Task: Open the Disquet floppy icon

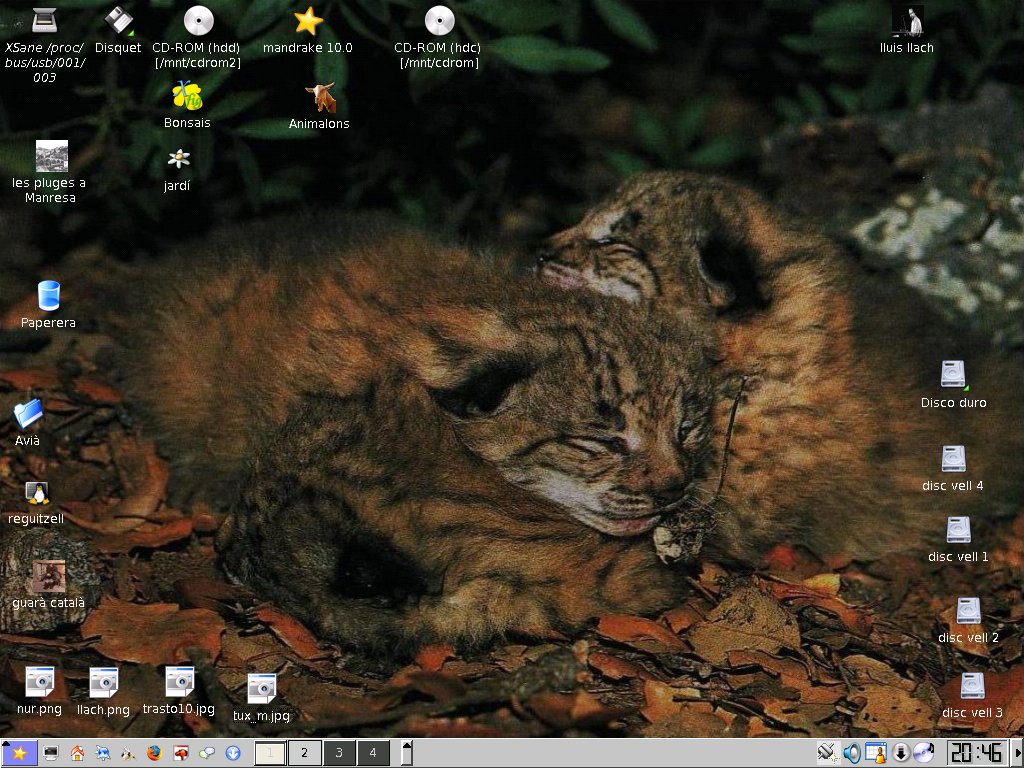Action: [119, 20]
